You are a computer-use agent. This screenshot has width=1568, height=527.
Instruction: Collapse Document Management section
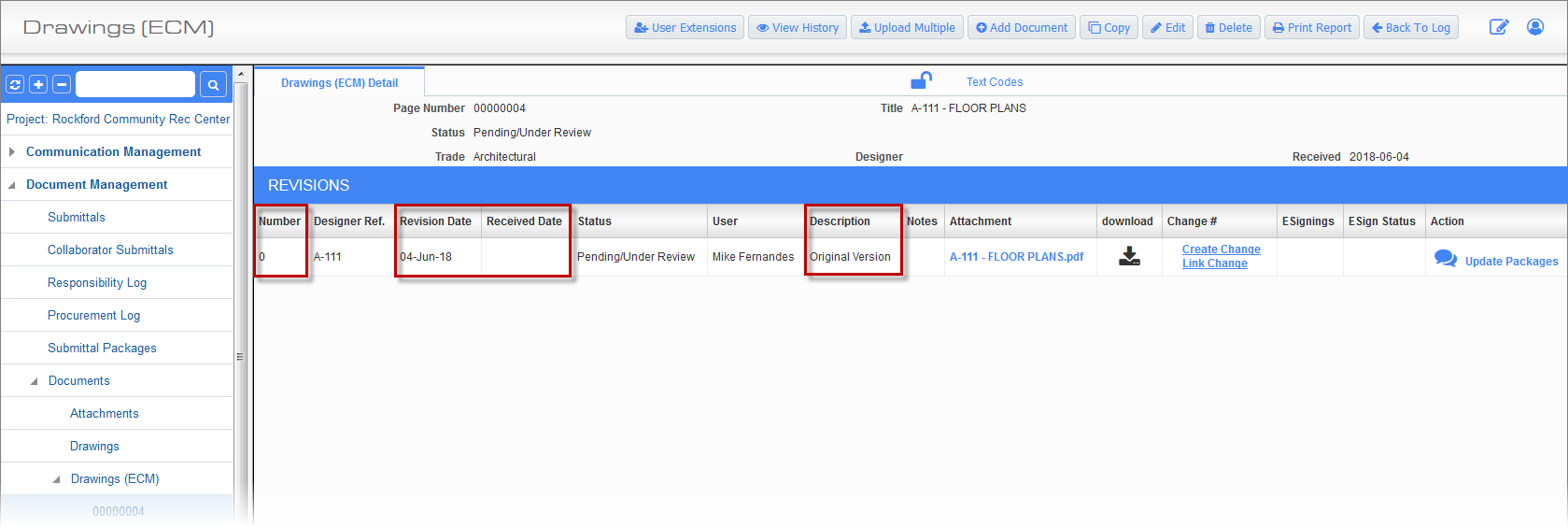[12, 185]
